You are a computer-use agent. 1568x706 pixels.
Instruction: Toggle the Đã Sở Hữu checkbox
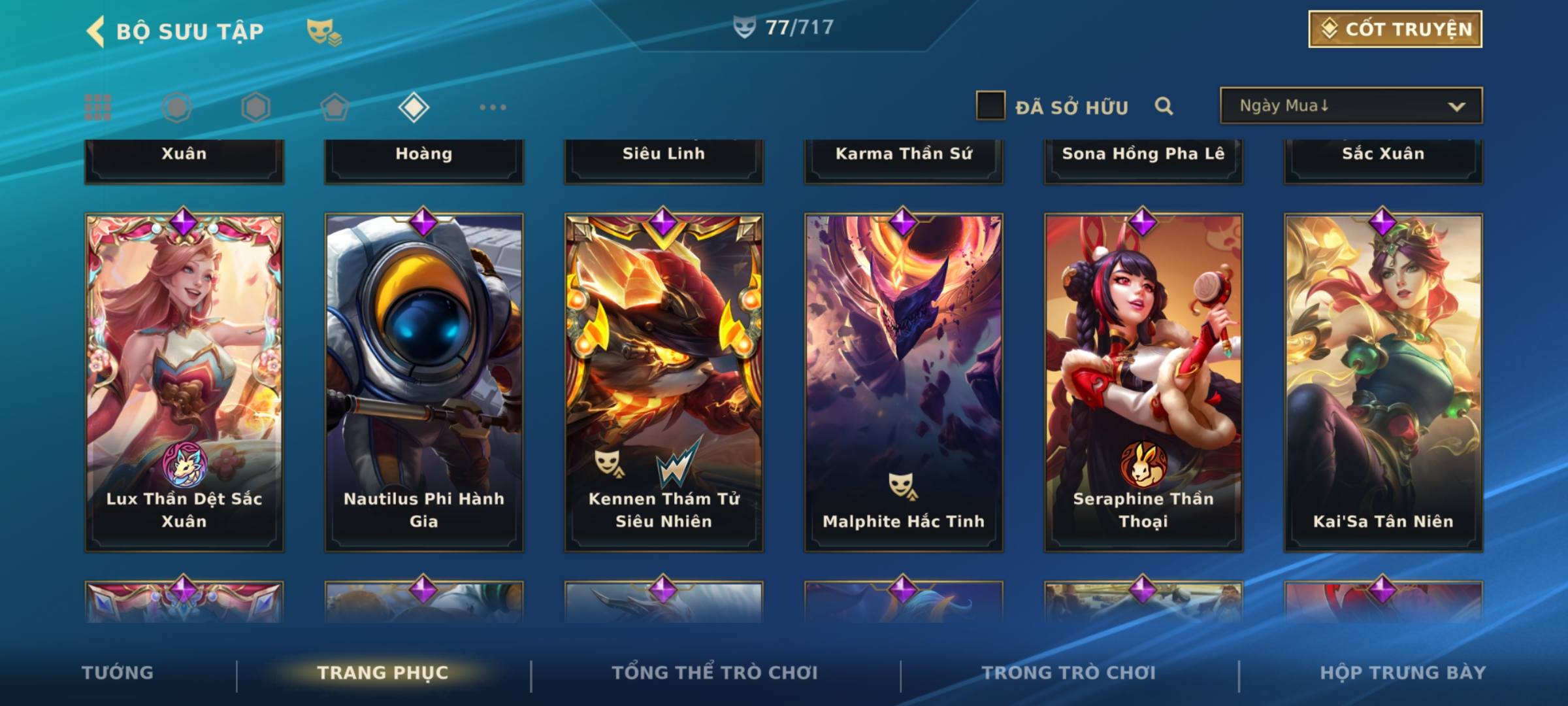990,106
